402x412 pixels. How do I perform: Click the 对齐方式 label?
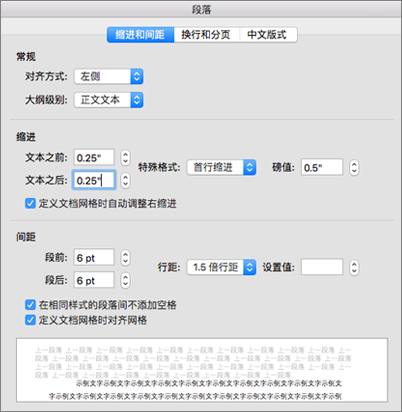coord(46,76)
